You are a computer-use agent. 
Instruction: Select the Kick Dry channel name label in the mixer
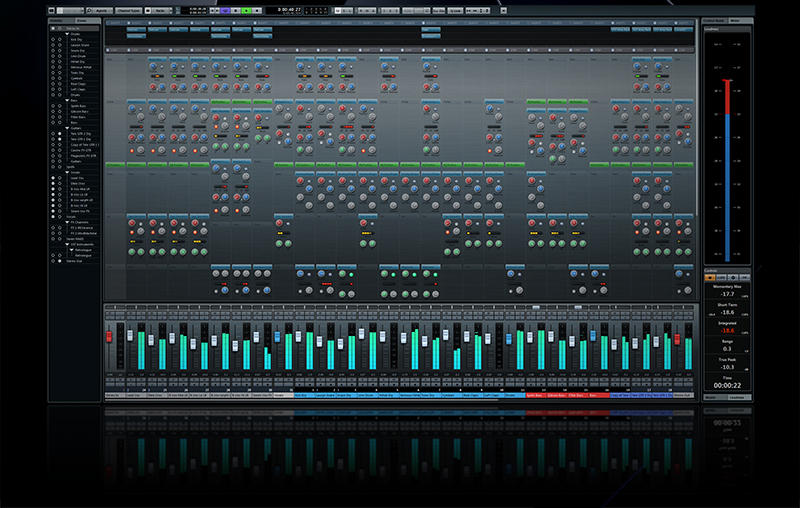(x=305, y=395)
